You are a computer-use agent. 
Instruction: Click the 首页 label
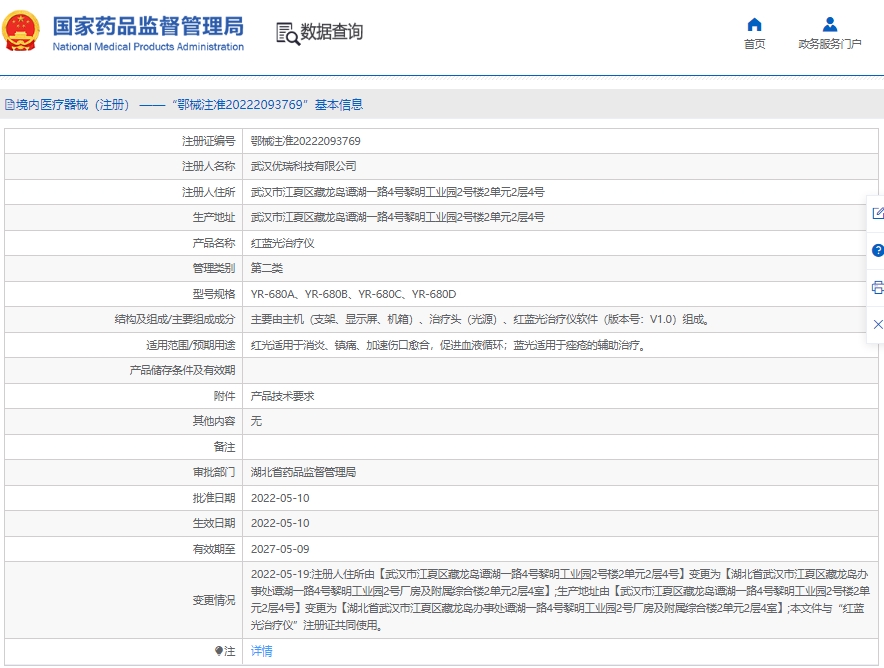[754, 44]
